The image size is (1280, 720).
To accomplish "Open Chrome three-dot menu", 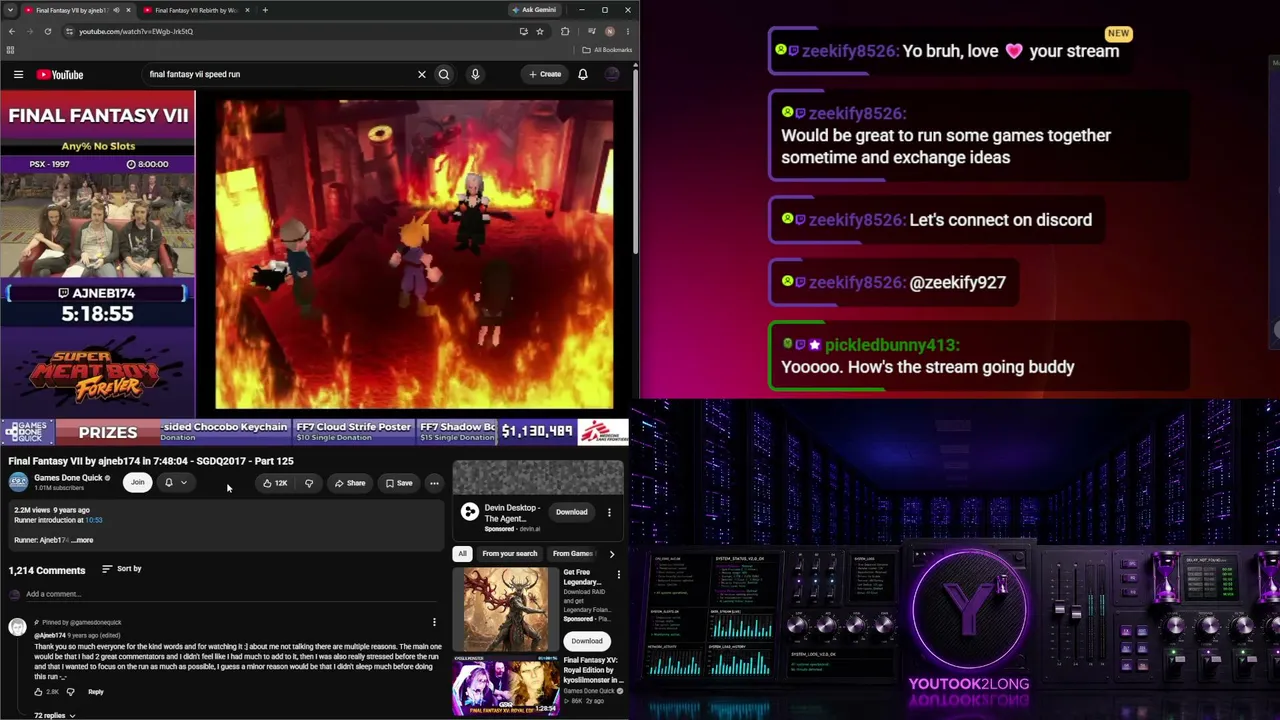I will (627, 31).
